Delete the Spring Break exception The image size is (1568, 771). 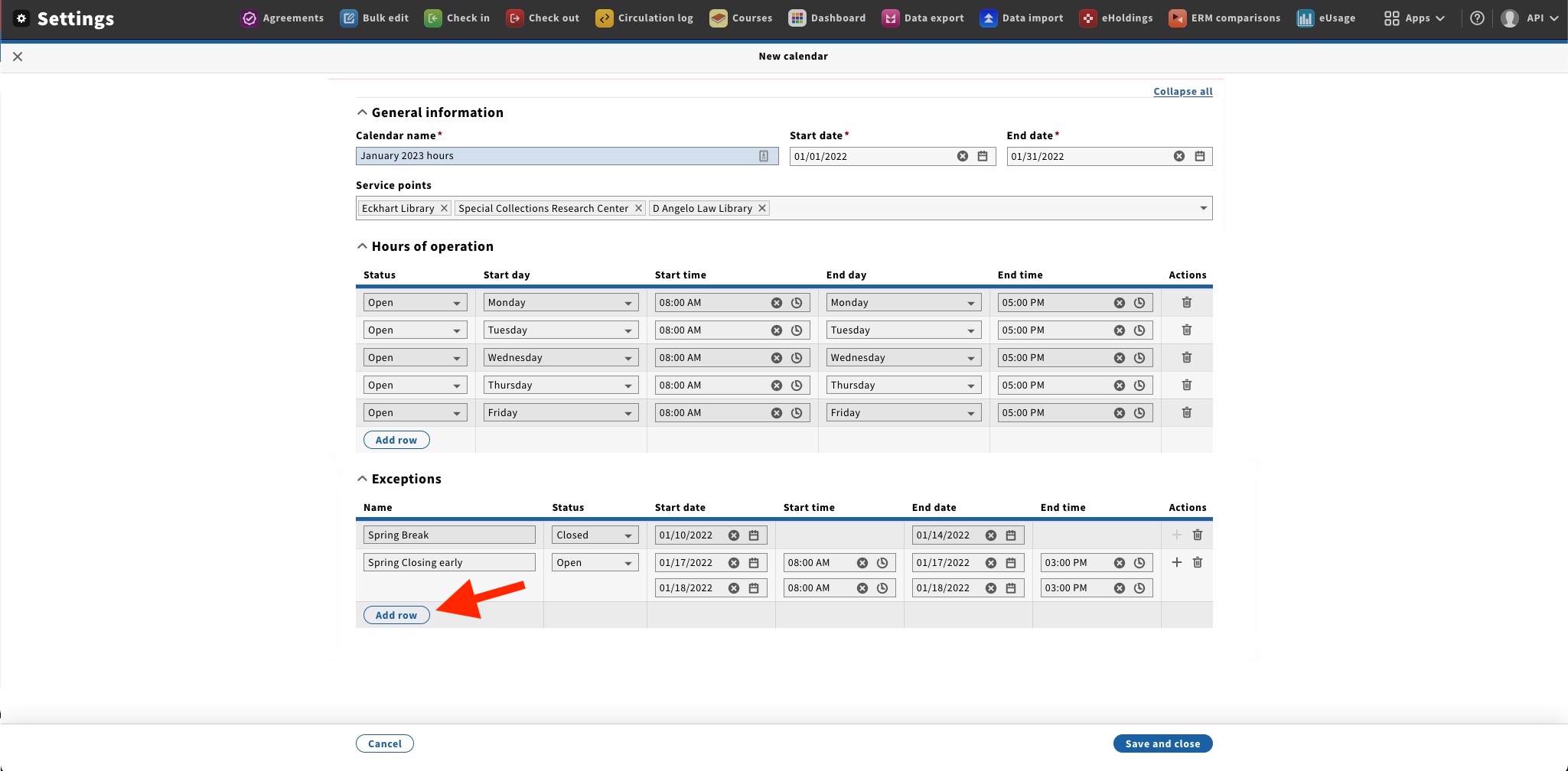tap(1198, 535)
